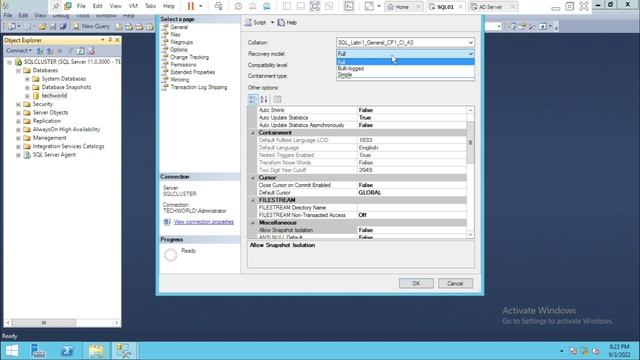640x360 pixels.
Task: Expand the Management folder
Action: click(x=18, y=138)
